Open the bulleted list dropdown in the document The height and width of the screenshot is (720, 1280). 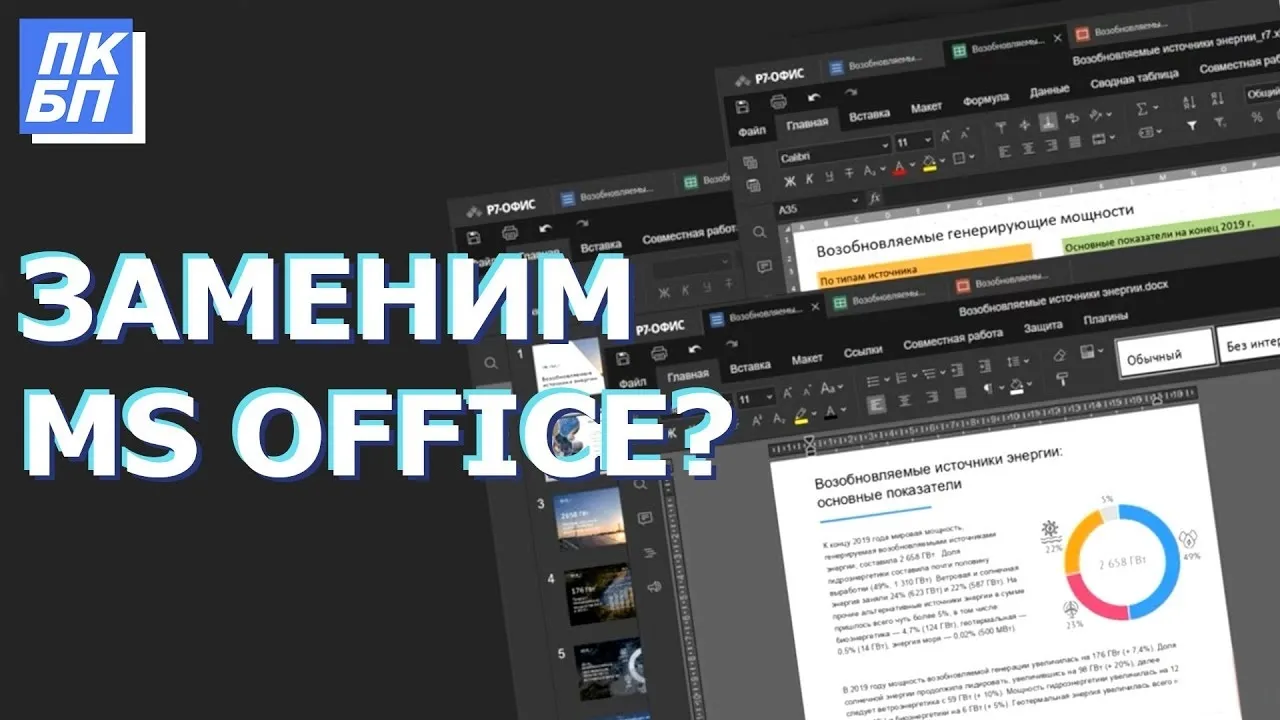click(x=877, y=382)
